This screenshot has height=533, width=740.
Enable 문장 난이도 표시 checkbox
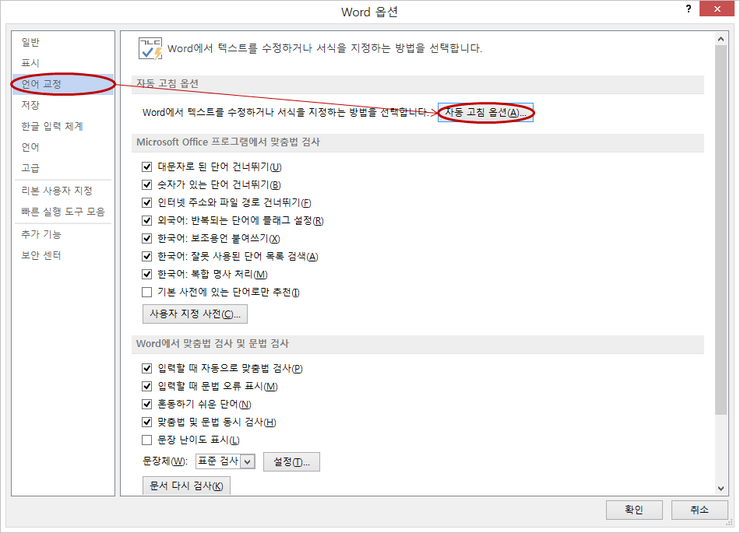click(147, 440)
